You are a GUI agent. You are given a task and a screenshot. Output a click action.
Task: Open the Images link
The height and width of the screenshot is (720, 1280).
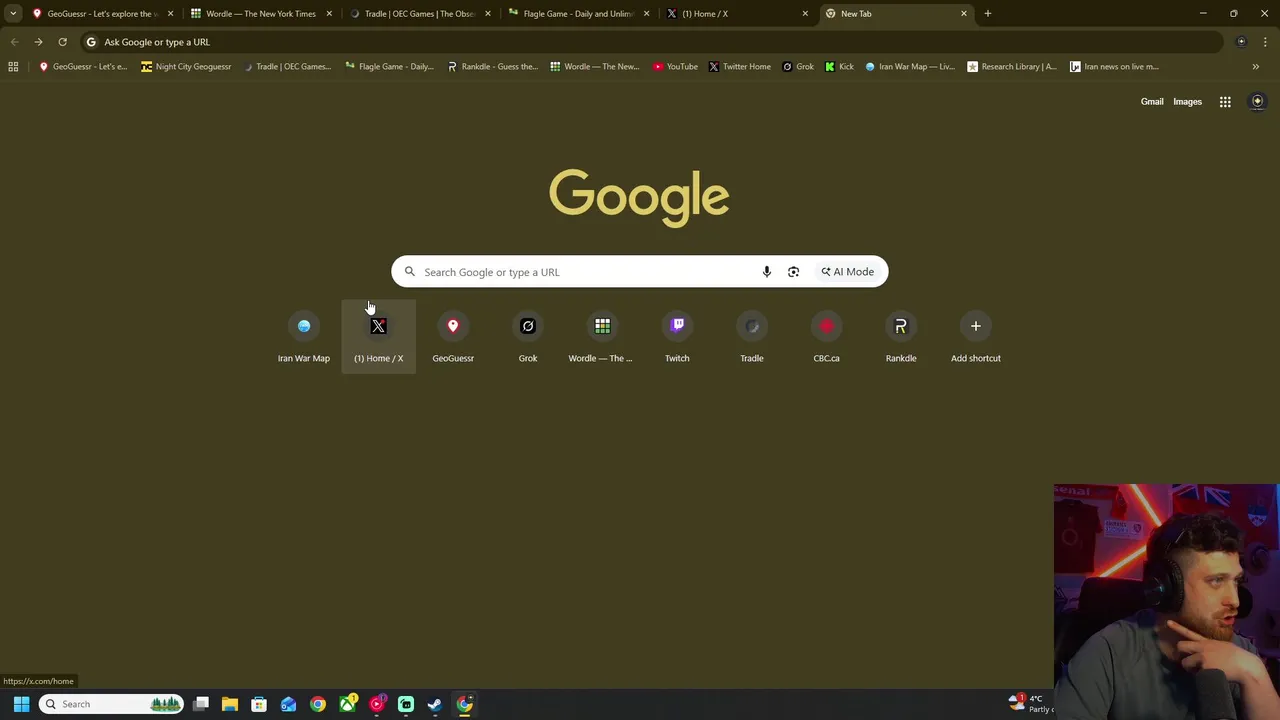[1187, 101]
